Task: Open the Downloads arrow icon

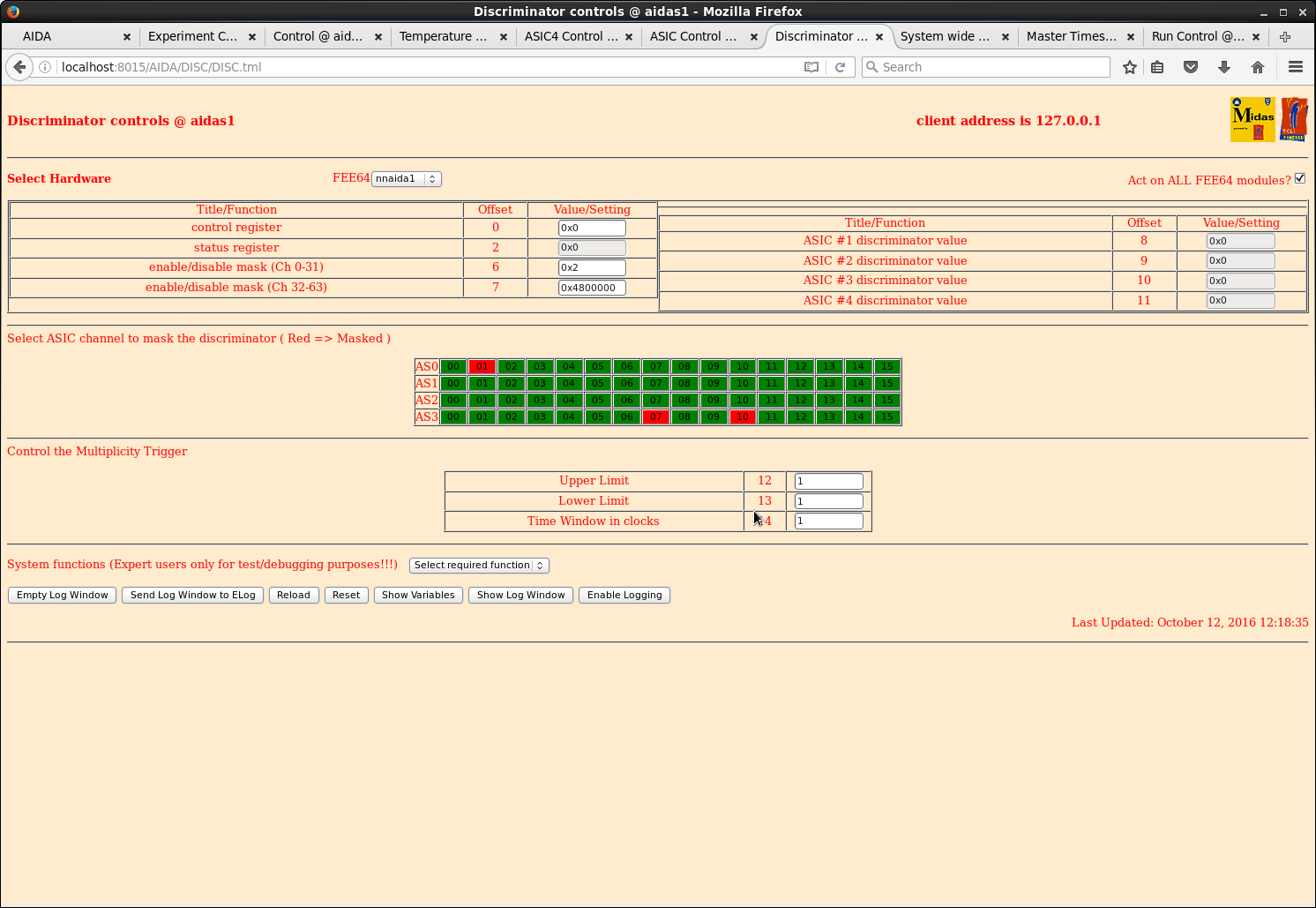Action: (1224, 67)
